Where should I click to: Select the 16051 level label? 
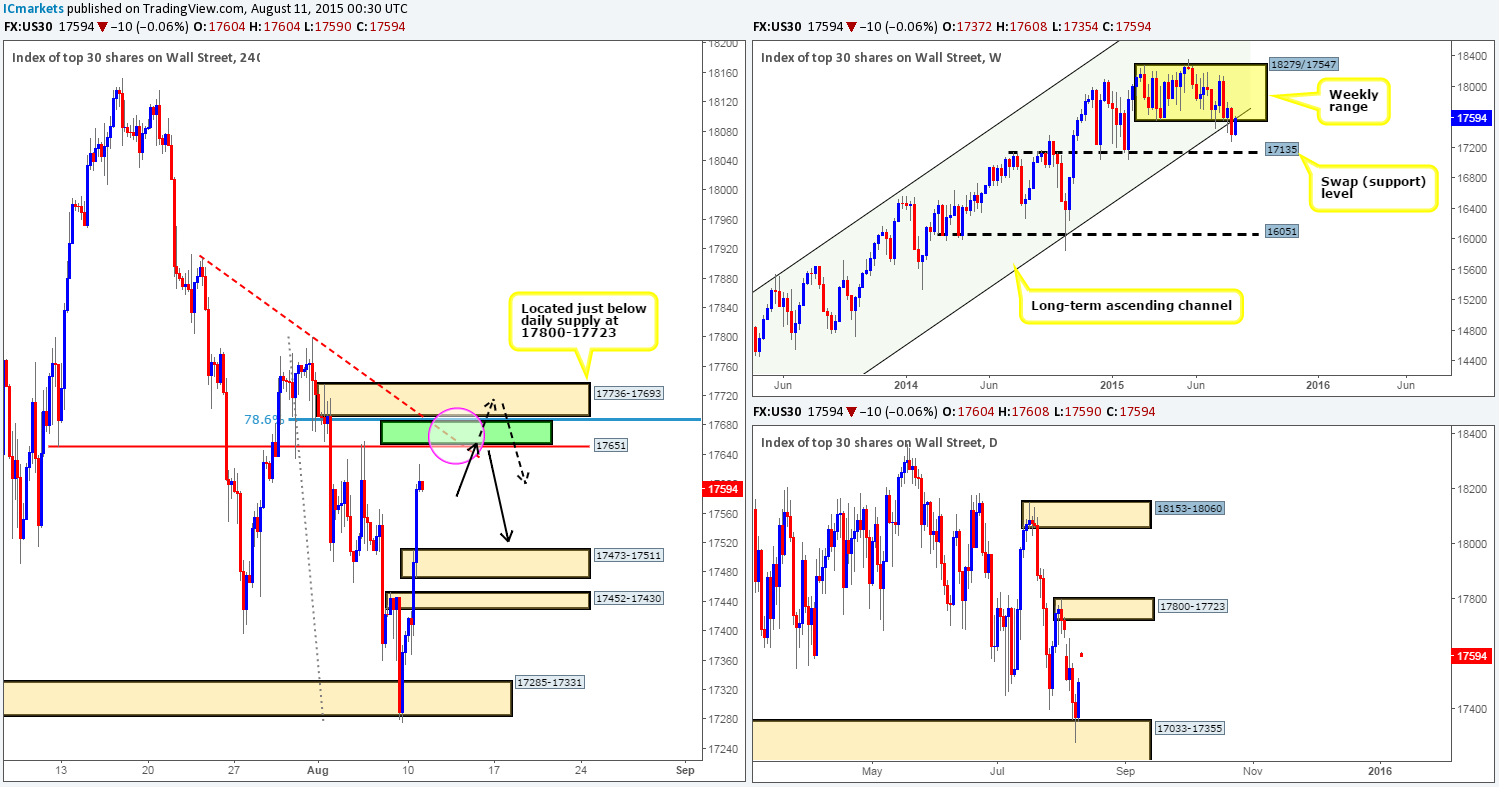pyautogui.click(x=1282, y=230)
